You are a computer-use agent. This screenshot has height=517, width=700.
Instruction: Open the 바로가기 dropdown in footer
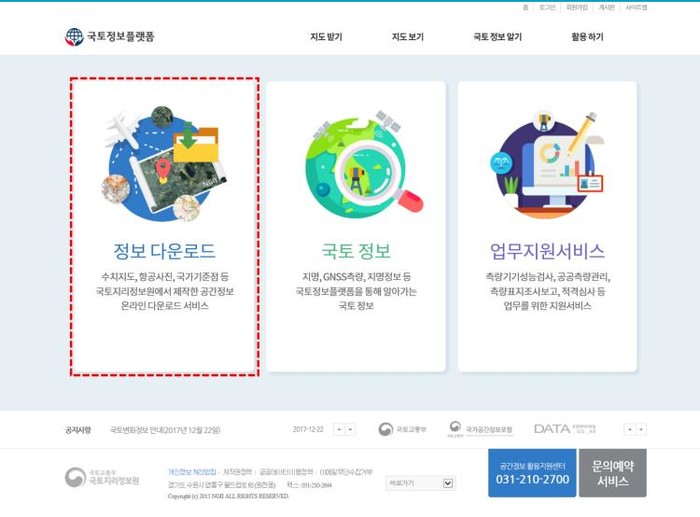tap(420, 483)
